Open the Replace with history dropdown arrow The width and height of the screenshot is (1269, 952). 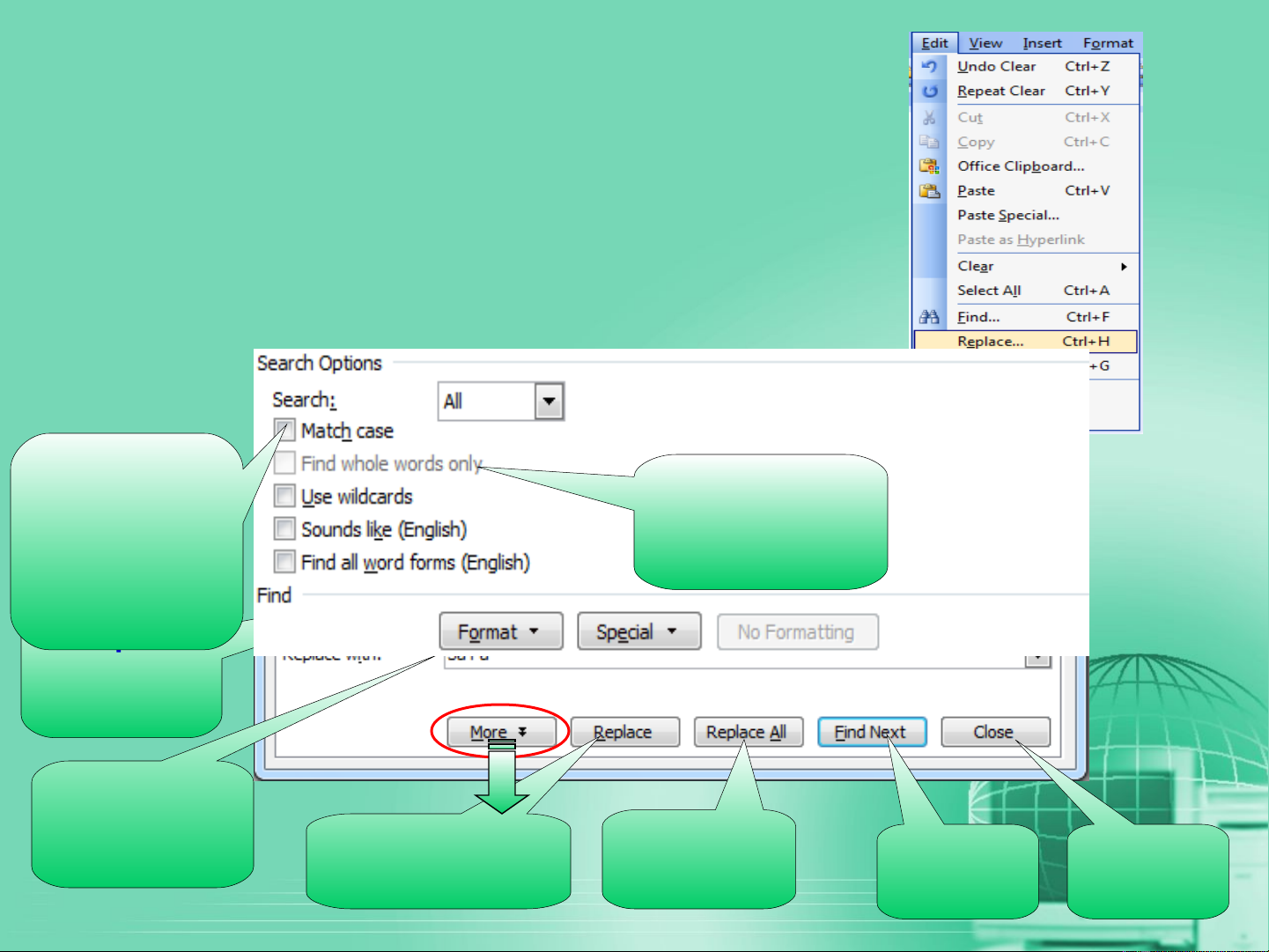point(1038,660)
